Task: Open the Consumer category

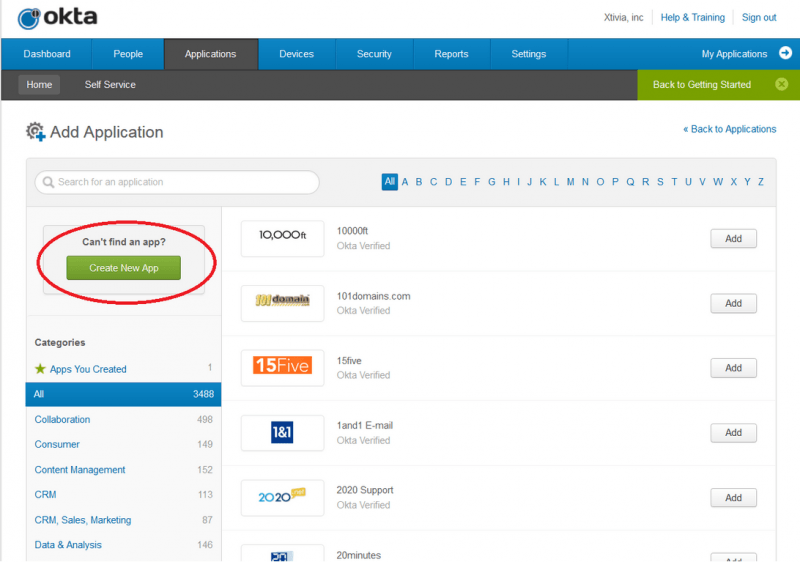Action: (57, 444)
